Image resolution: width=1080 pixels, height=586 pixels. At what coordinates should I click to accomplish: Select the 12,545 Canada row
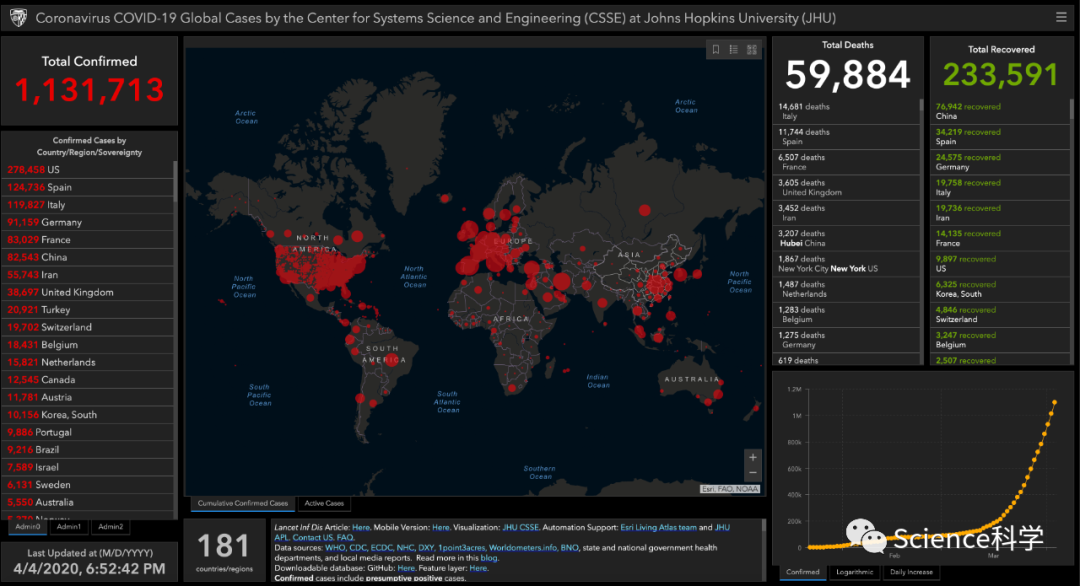tap(87, 379)
